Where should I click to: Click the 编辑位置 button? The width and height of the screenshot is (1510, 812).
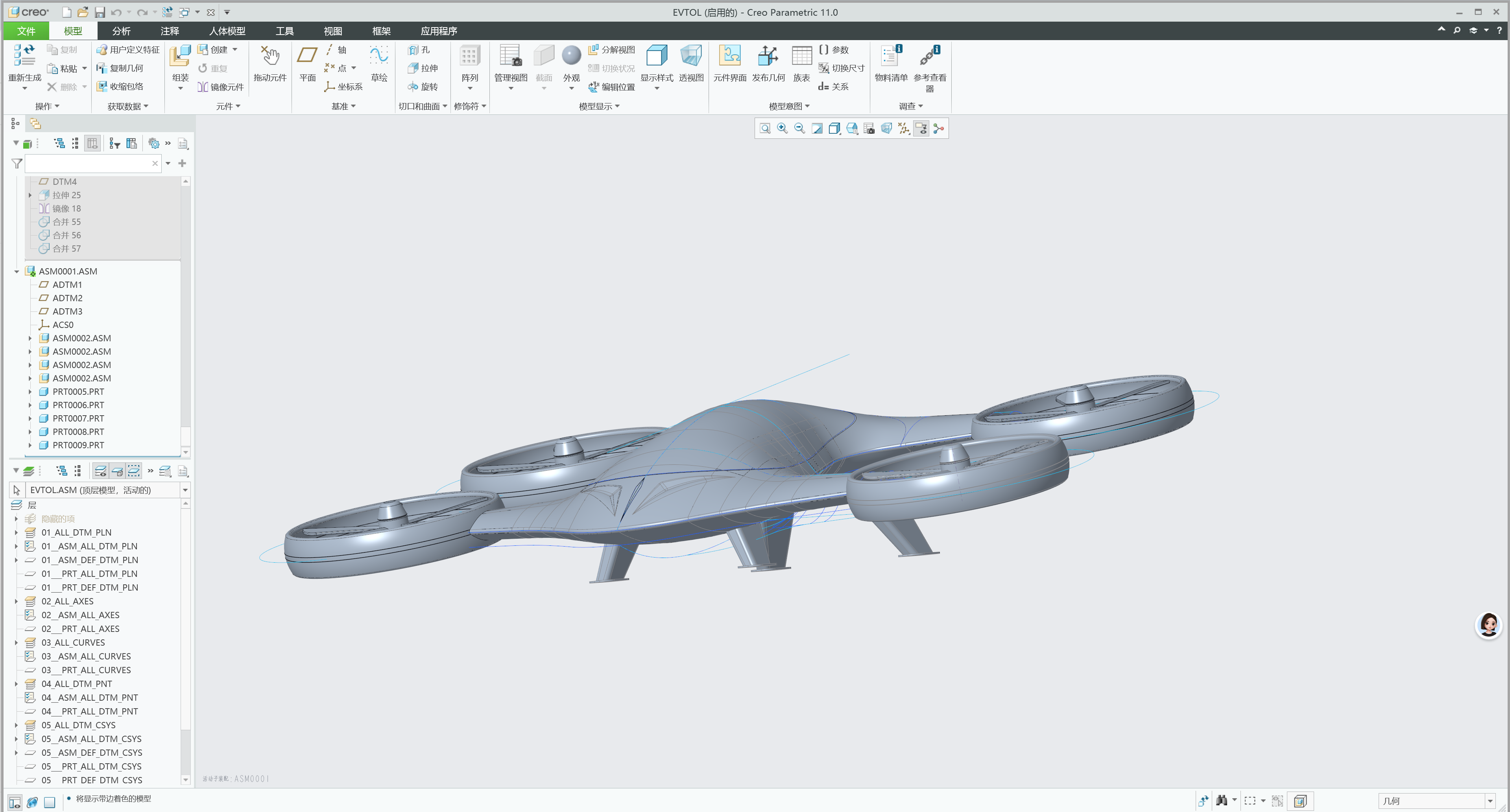point(612,87)
